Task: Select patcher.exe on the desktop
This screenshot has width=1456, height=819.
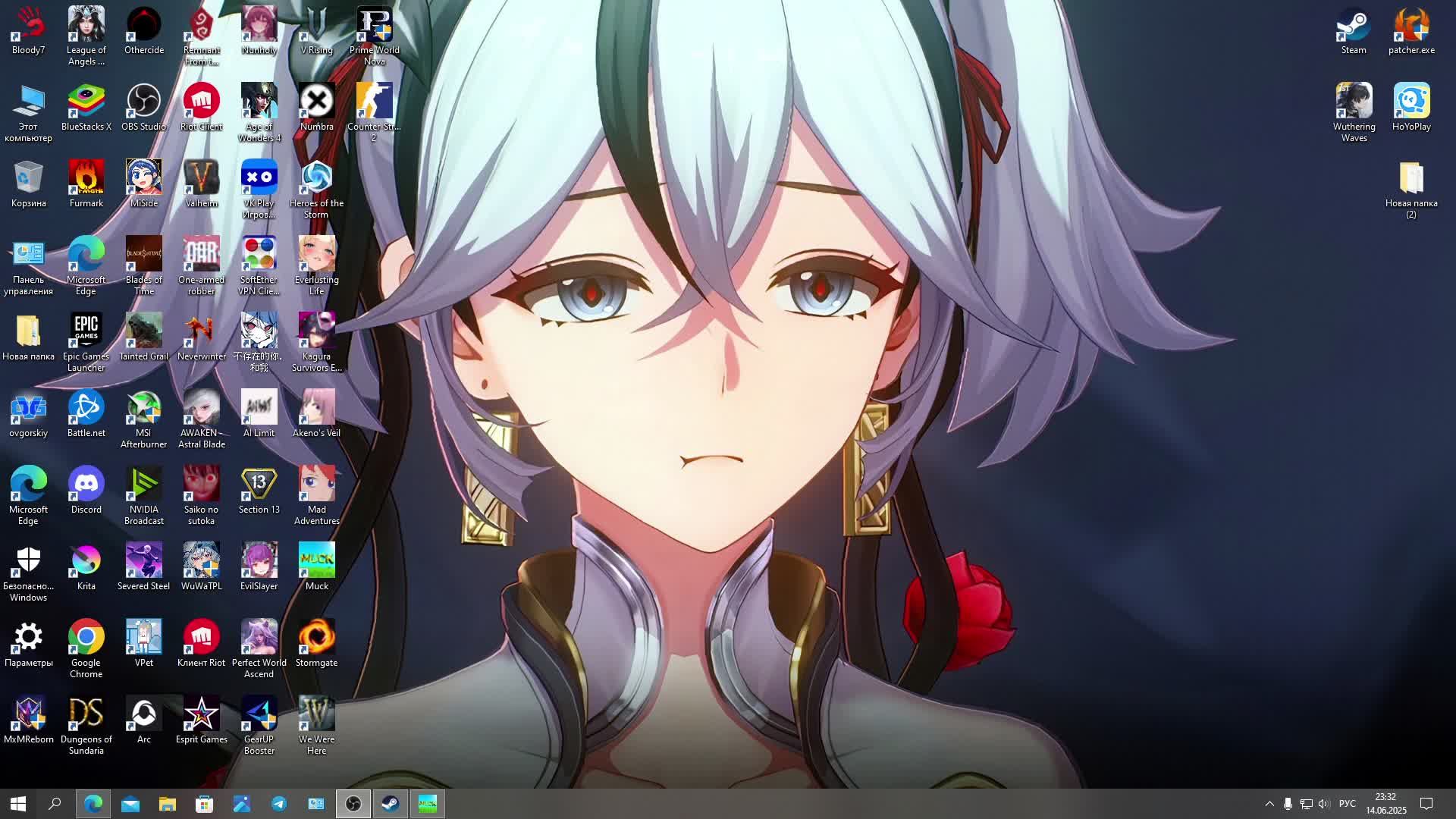Action: tap(1411, 31)
